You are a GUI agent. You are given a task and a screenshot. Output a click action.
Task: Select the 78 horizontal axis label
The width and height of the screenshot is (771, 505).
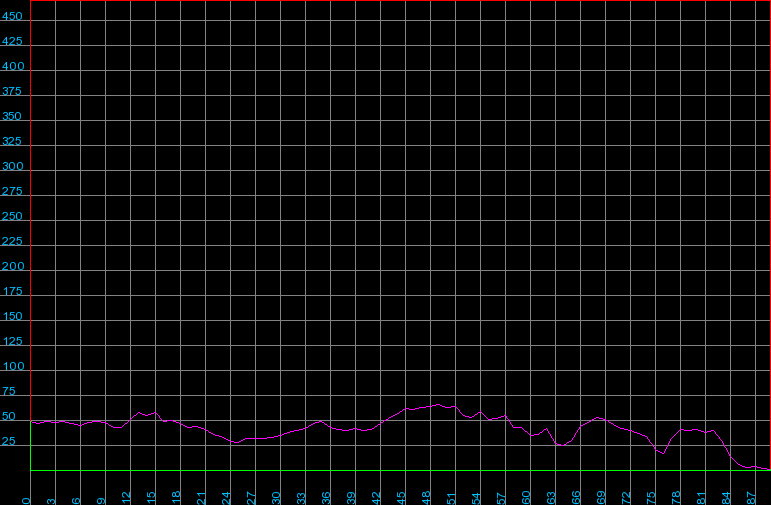[677, 498]
